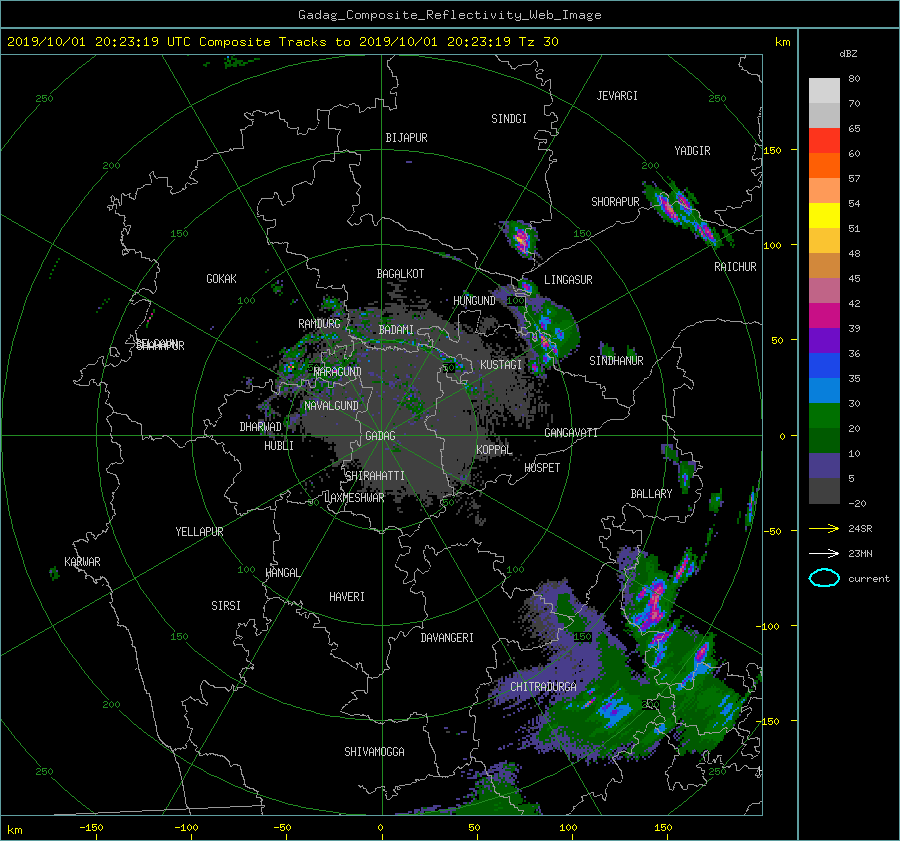Click the SINDHANUR city label
The image size is (900, 841).
[x=616, y=361]
